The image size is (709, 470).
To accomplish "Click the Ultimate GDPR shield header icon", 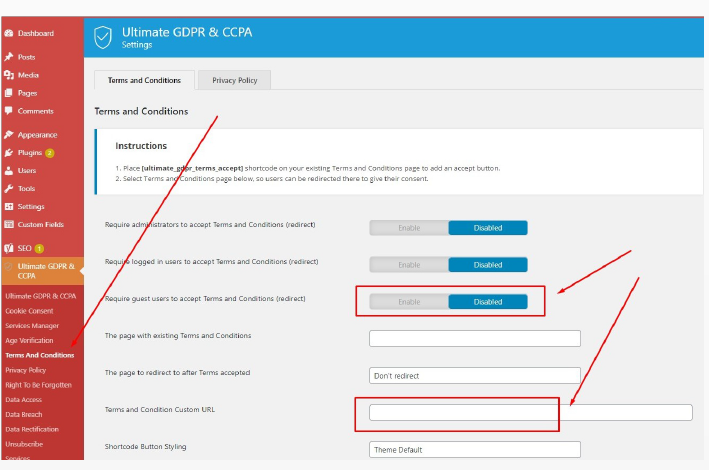I will pos(103,37).
